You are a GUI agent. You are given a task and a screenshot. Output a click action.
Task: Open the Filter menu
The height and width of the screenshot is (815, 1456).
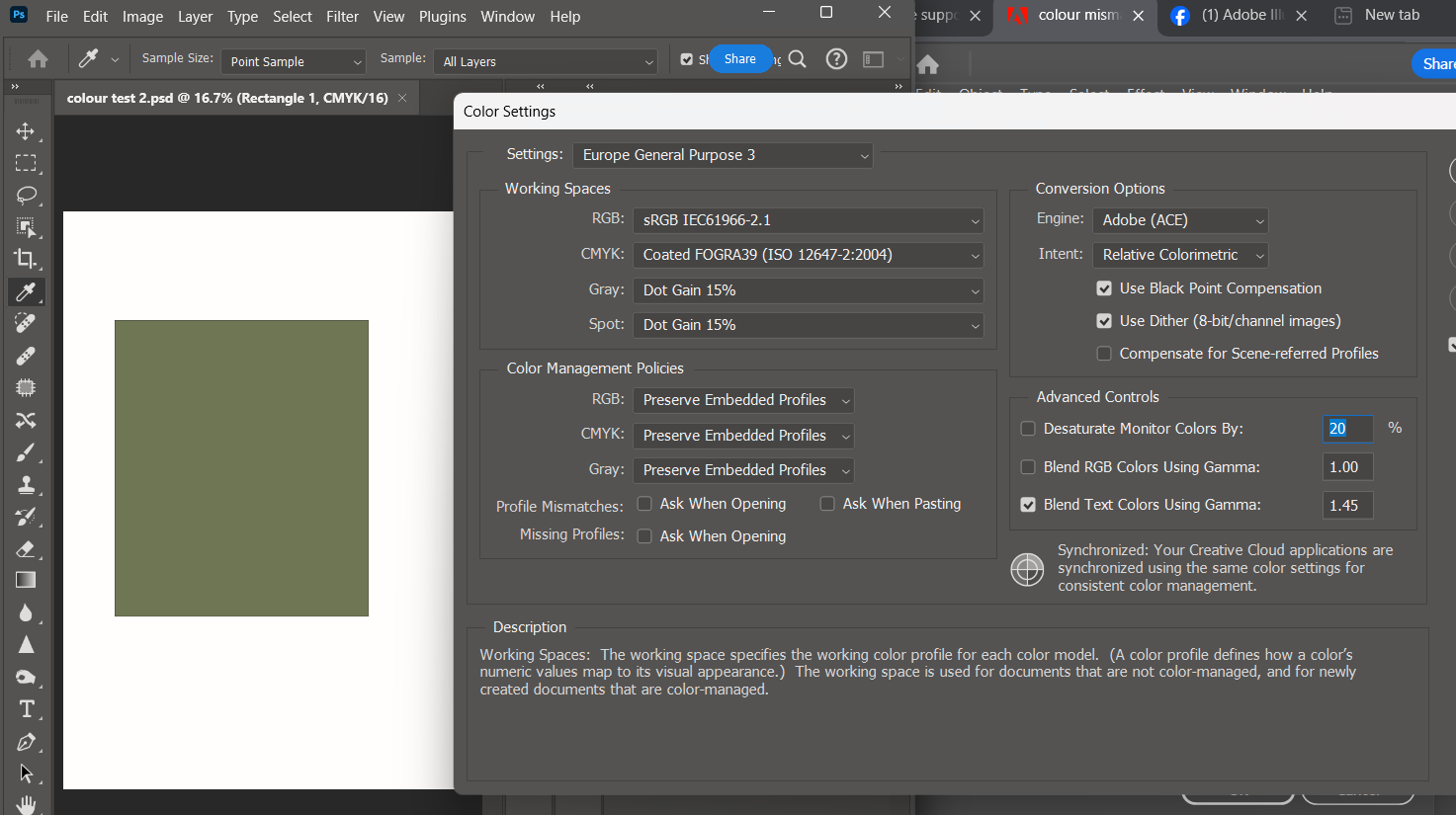(x=342, y=16)
